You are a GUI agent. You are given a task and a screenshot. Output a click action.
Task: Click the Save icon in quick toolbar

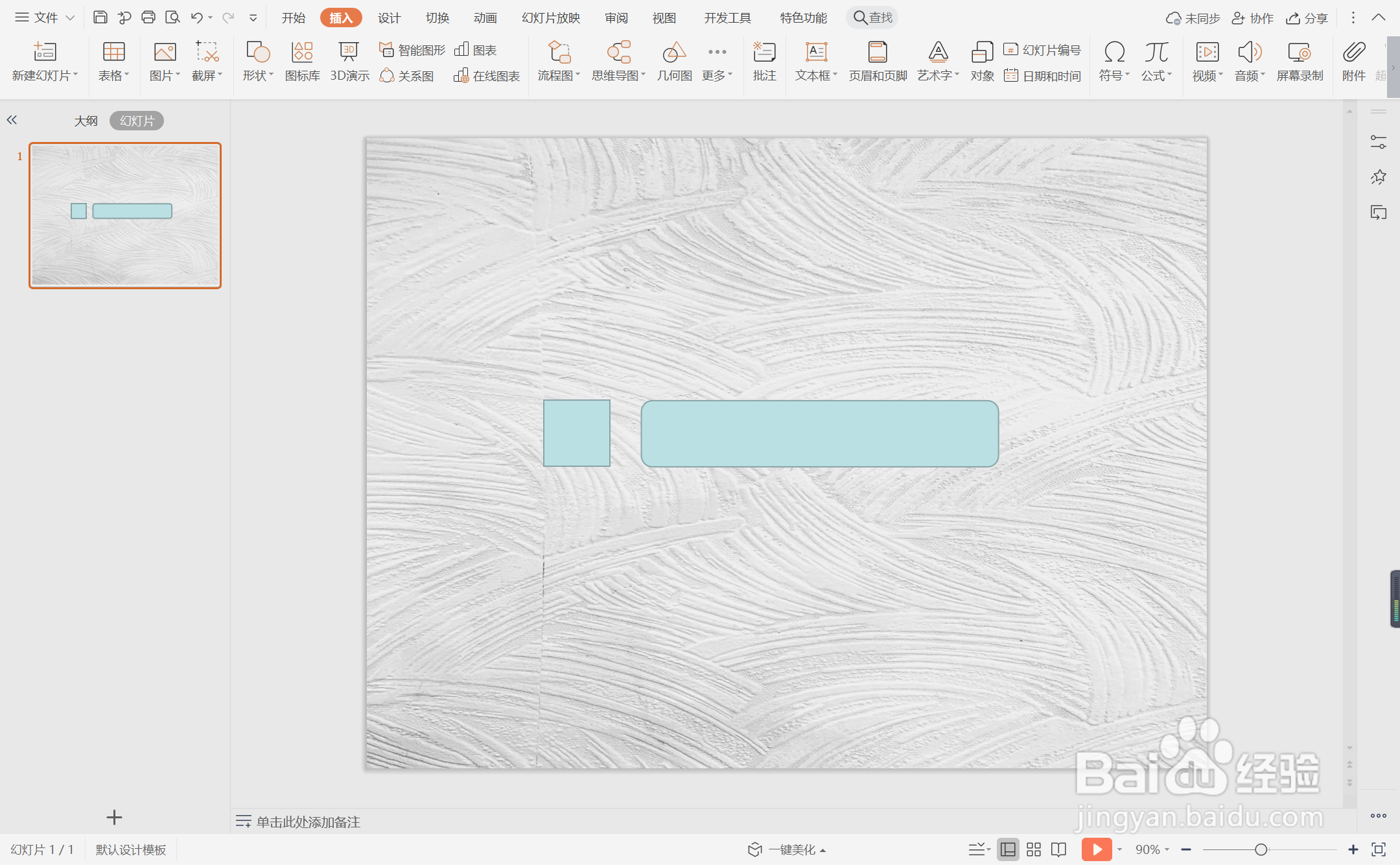point(100,18)
